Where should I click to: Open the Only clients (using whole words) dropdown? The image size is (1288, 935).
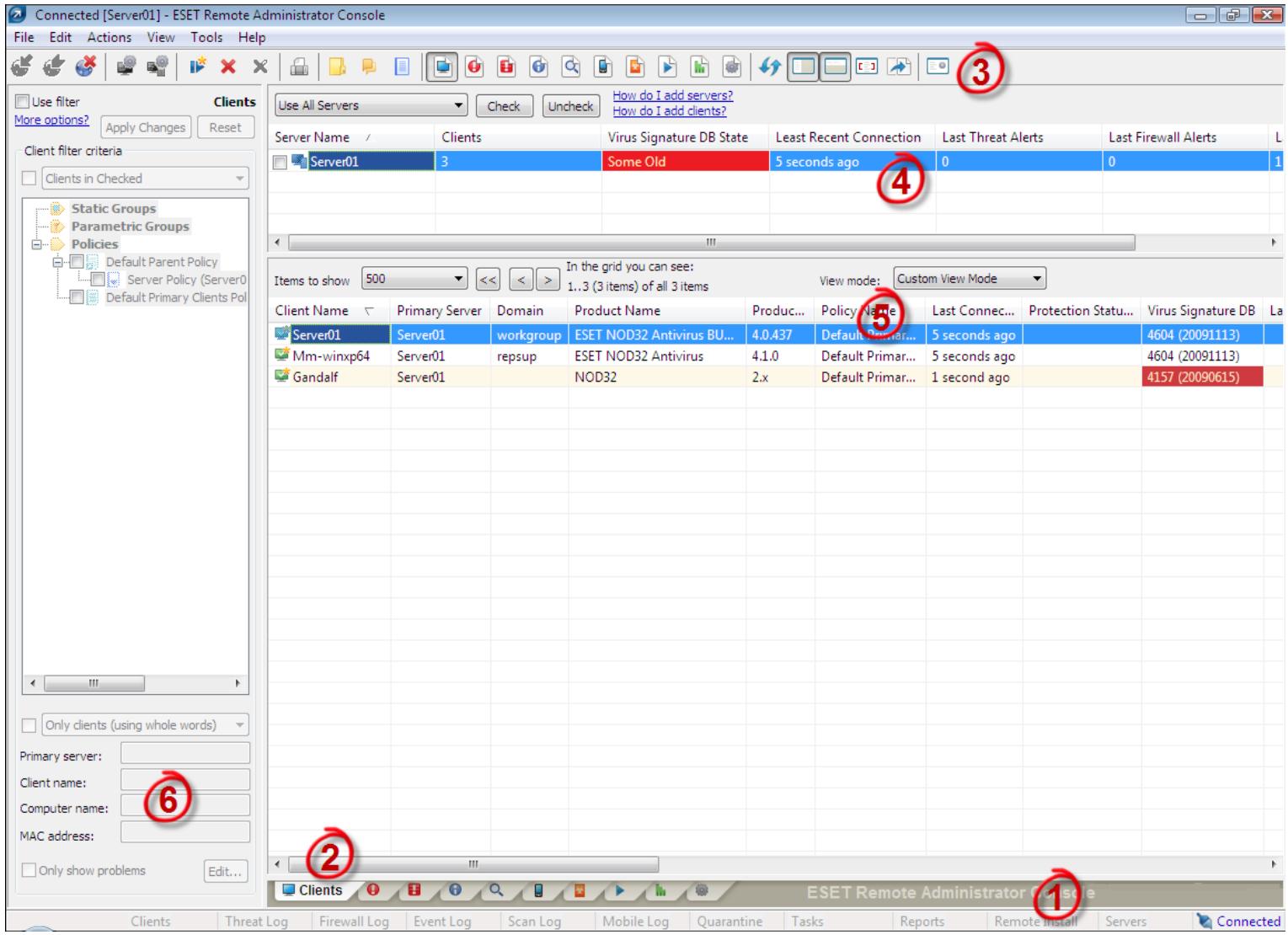click(x=145, y=725)
